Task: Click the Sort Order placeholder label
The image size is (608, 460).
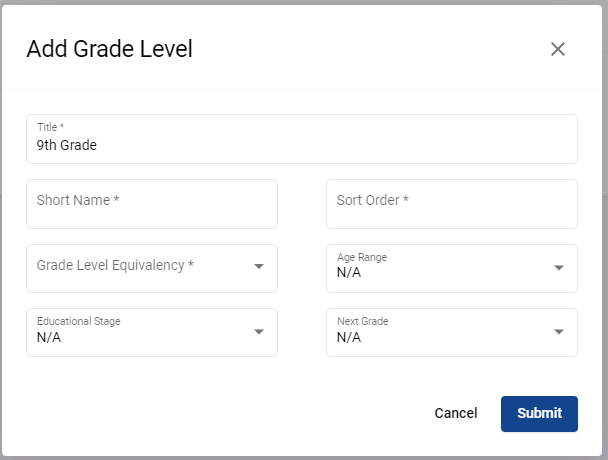Action: tap(373, 200)
